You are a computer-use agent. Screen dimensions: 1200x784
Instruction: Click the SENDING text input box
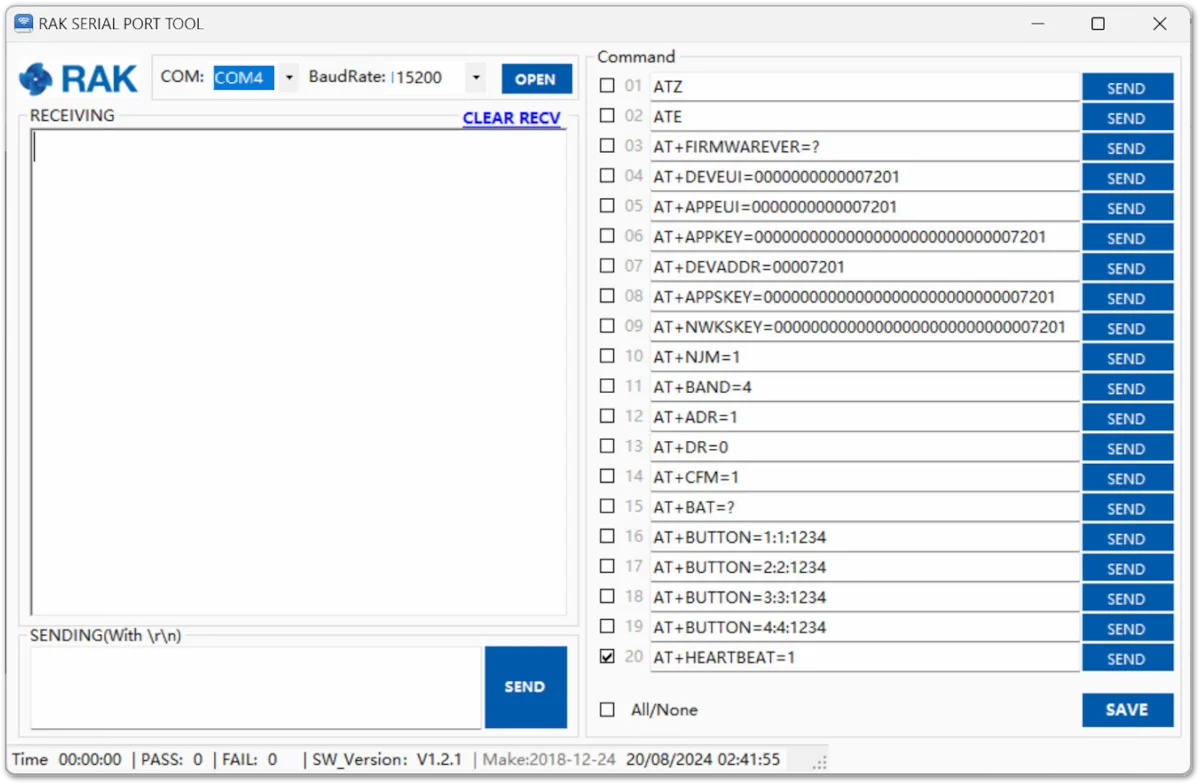(256, 688)
